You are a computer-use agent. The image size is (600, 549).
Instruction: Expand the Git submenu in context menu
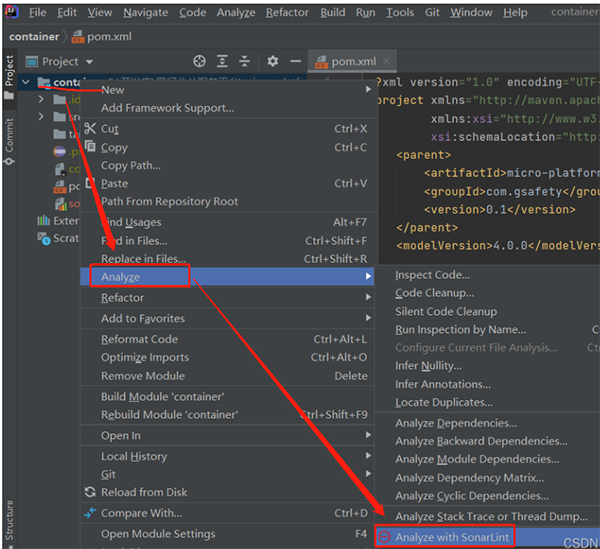click(228, 474)
